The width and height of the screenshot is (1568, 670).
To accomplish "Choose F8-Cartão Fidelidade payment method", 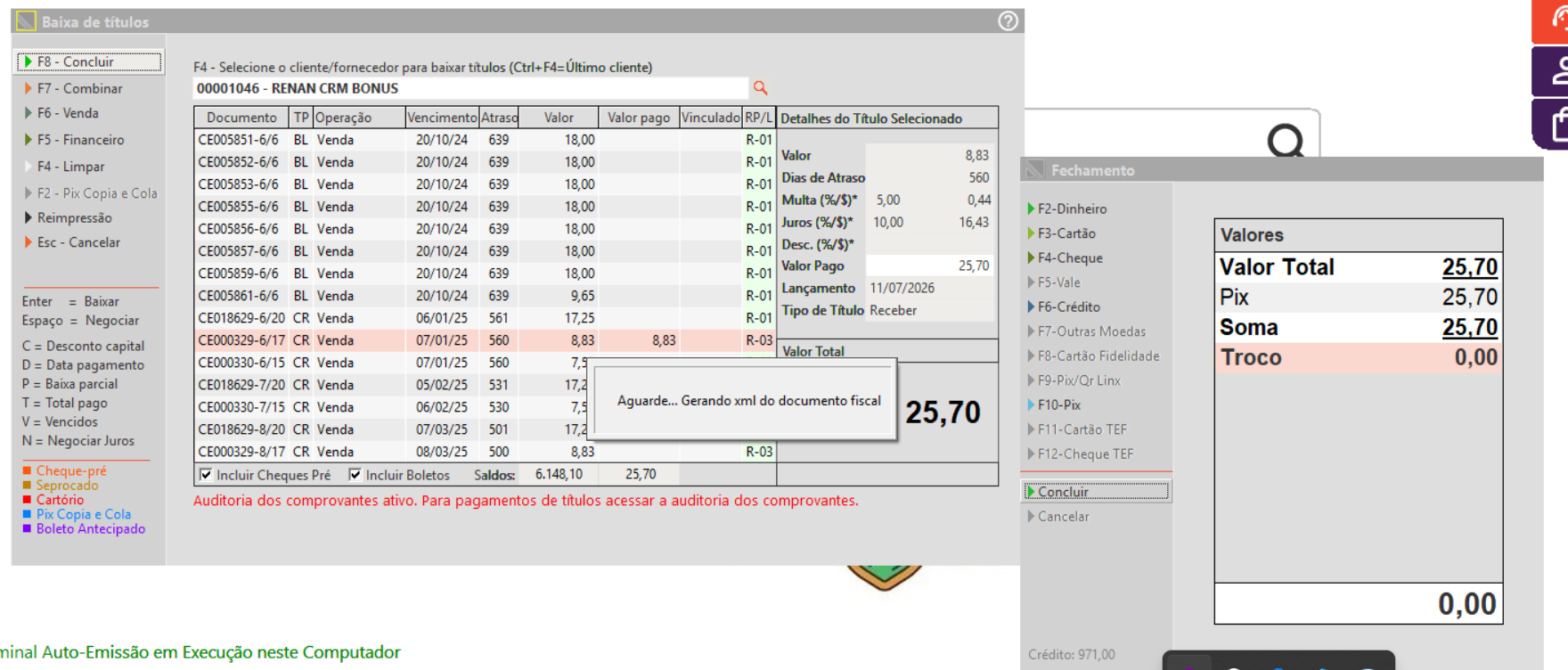I will 1098,355.
